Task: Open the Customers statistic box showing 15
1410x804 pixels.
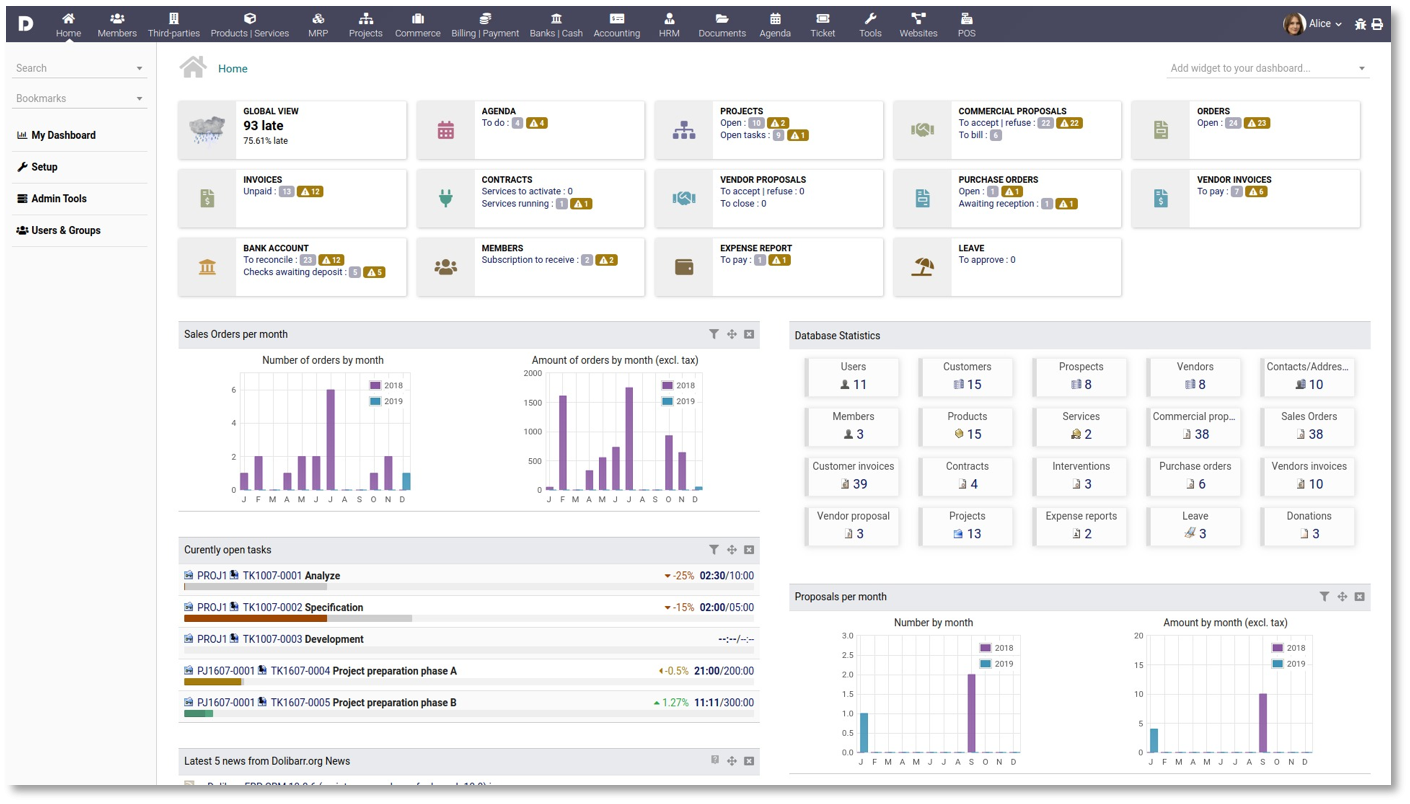Action: tap(967, 376)
